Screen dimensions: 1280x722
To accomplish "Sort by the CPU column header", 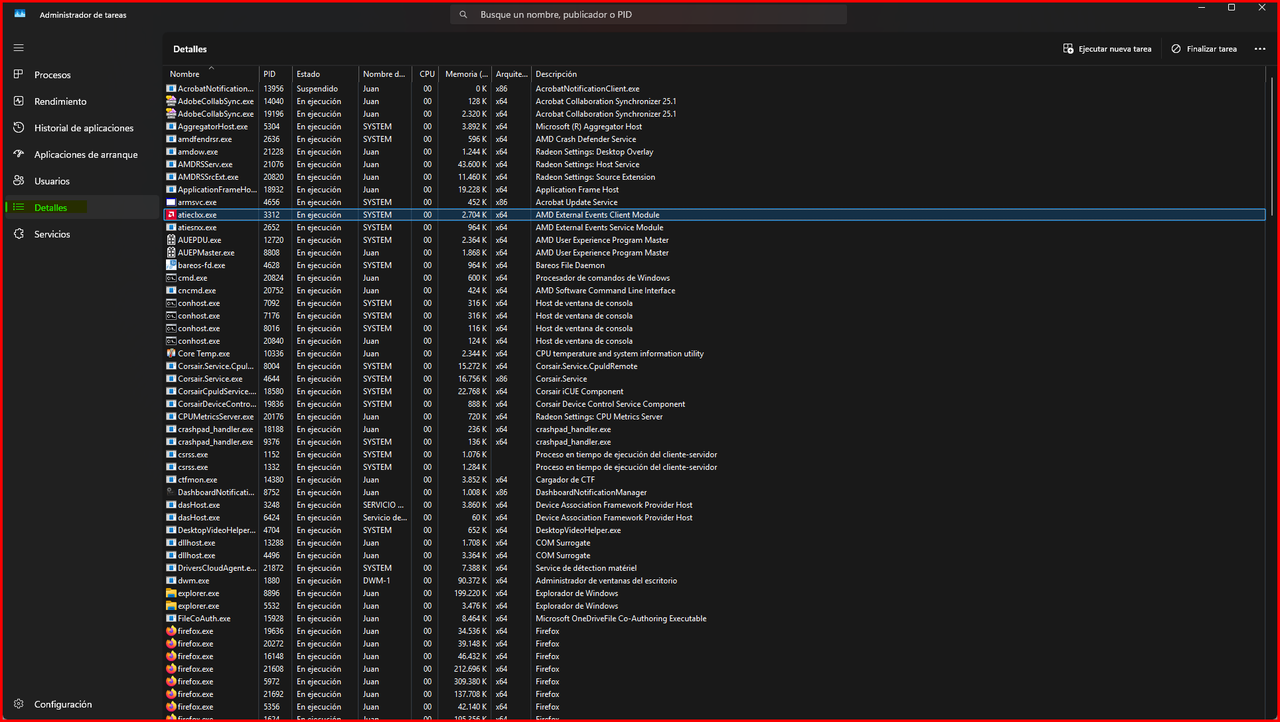I will click(x=426, y=74).
